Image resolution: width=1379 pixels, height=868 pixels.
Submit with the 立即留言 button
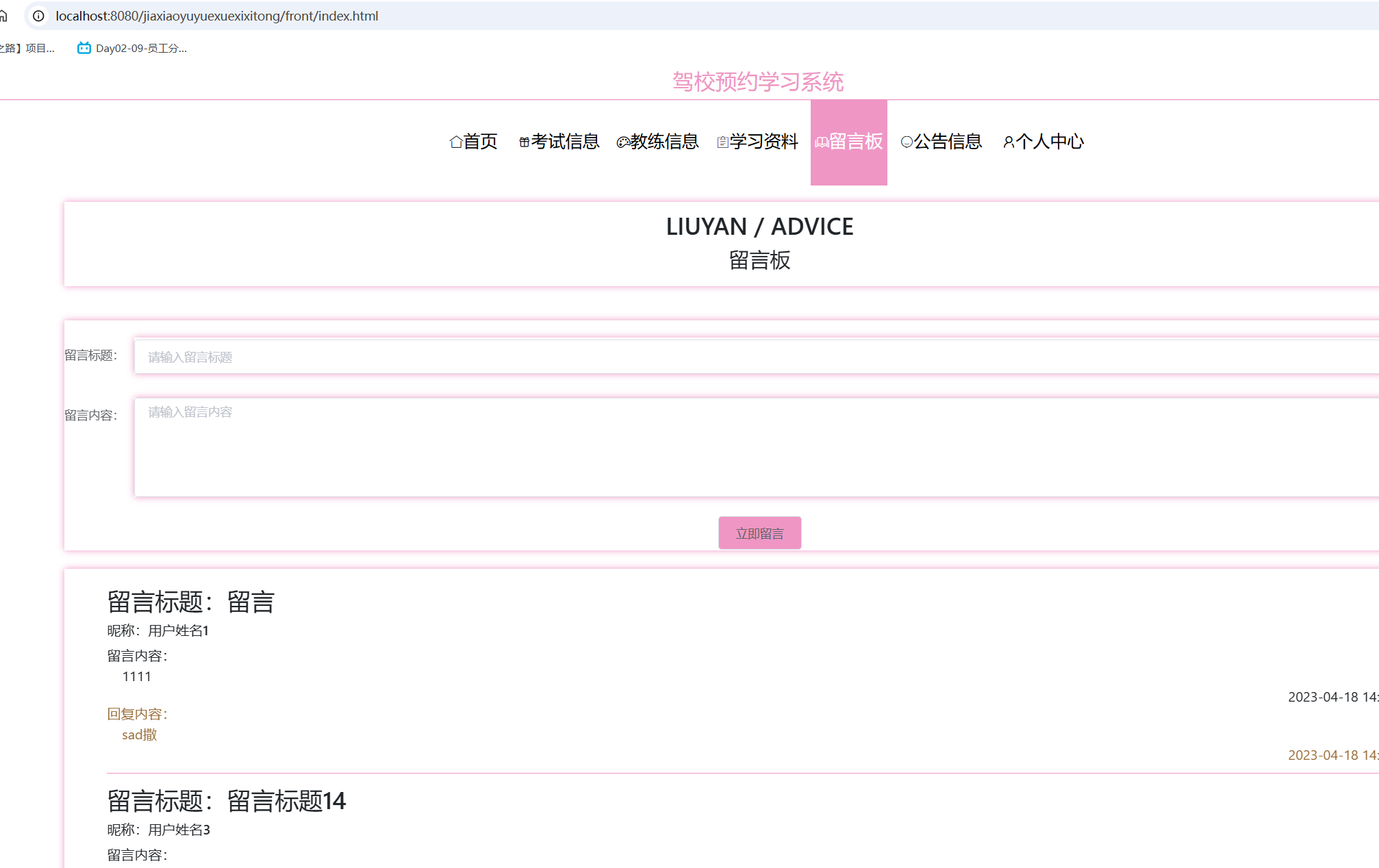(759, 533)
